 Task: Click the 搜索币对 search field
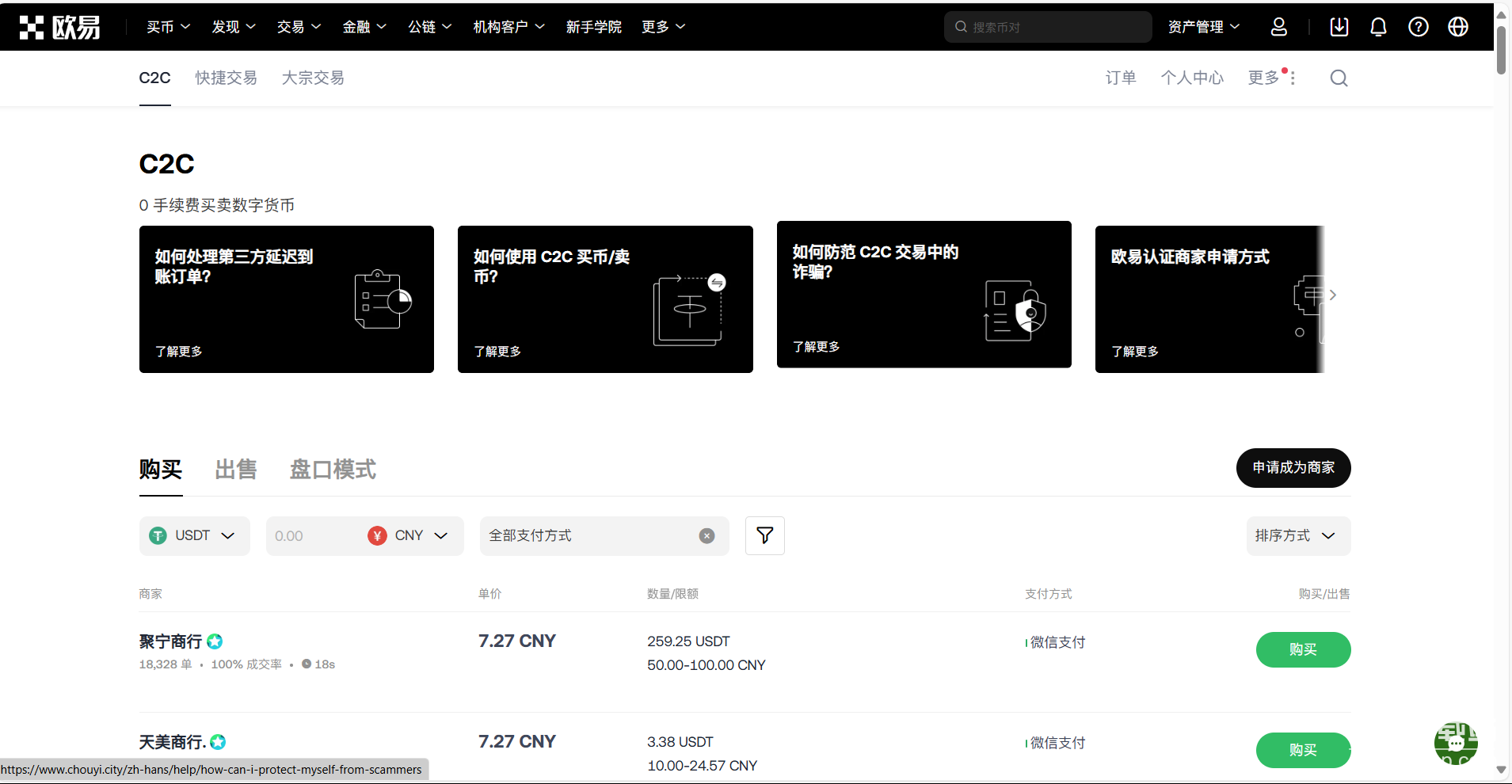click(x=1048, y=27)
